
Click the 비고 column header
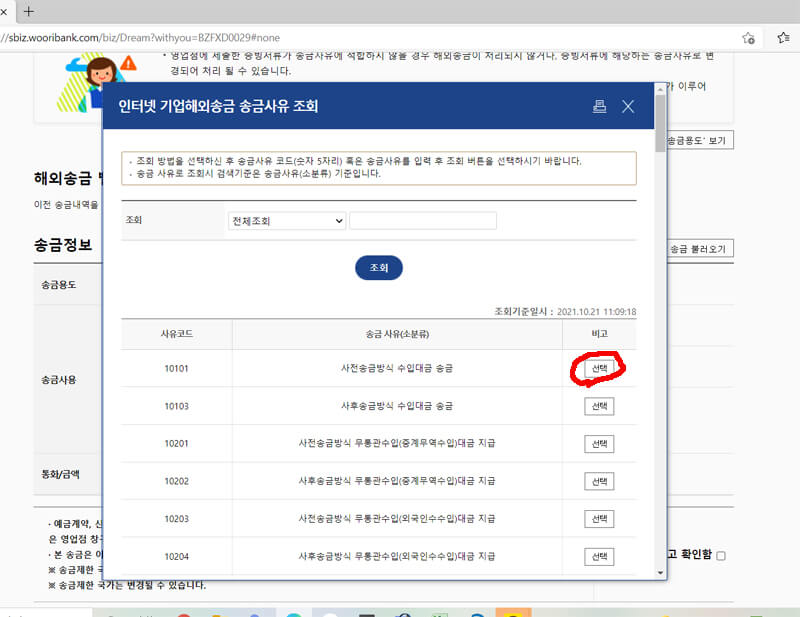click(x=599, y=334)
